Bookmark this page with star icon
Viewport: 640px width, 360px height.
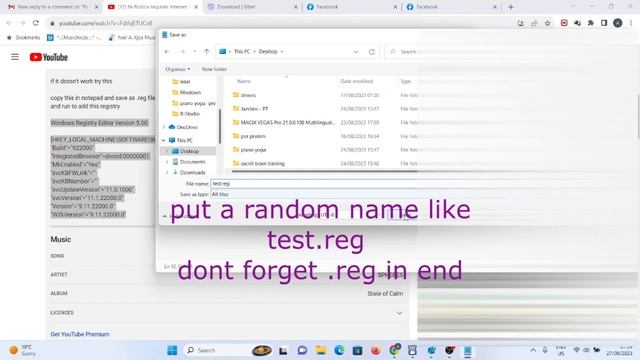point(547,23)
